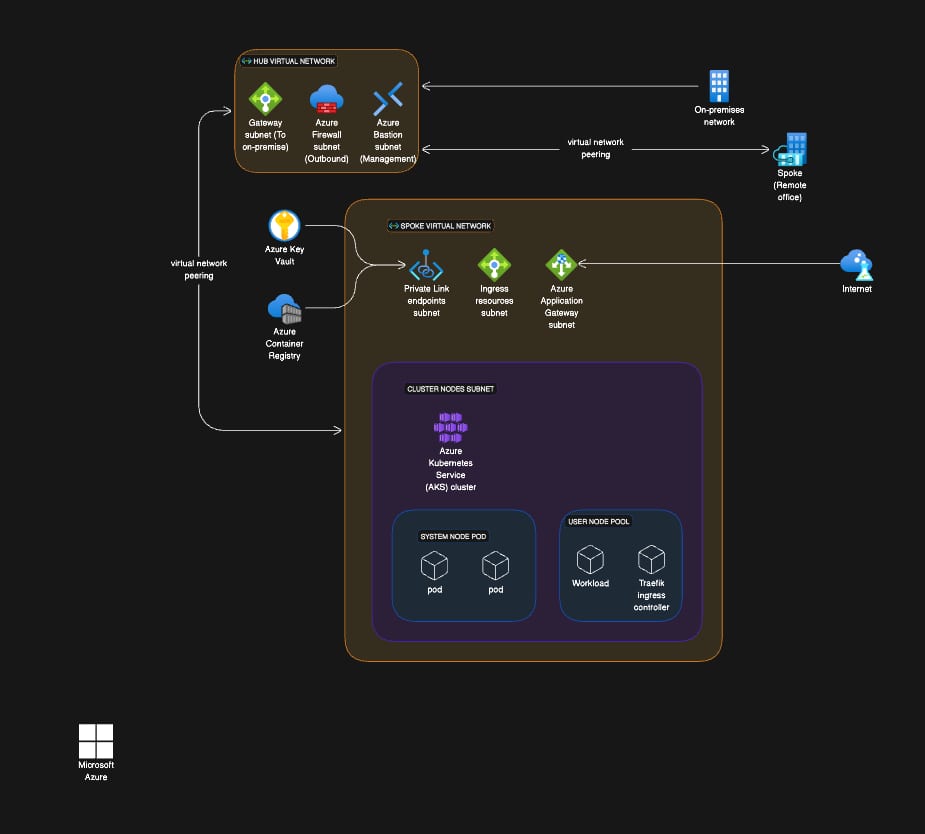Click the 'Microsoft Azure' text label
This screenshot has width=925, height=834.
point(96,770)
